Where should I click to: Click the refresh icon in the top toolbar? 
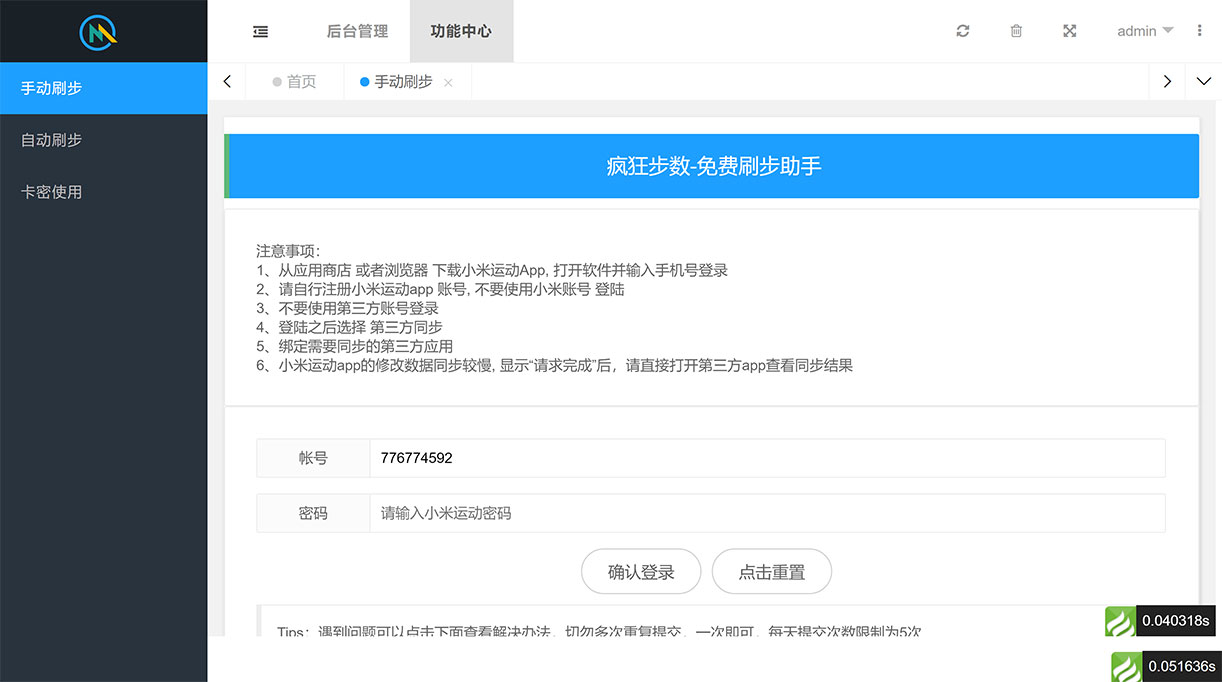point(962,31)
